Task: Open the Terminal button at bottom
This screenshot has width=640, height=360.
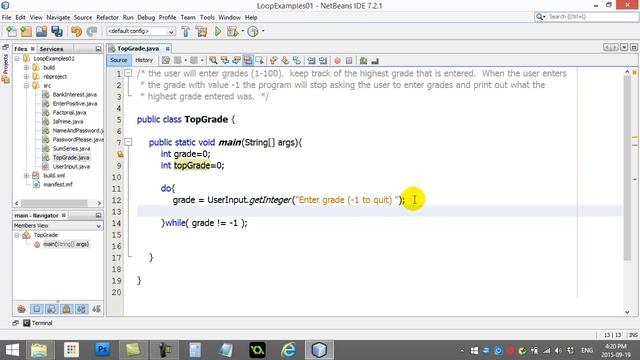Action: point(38,323)
